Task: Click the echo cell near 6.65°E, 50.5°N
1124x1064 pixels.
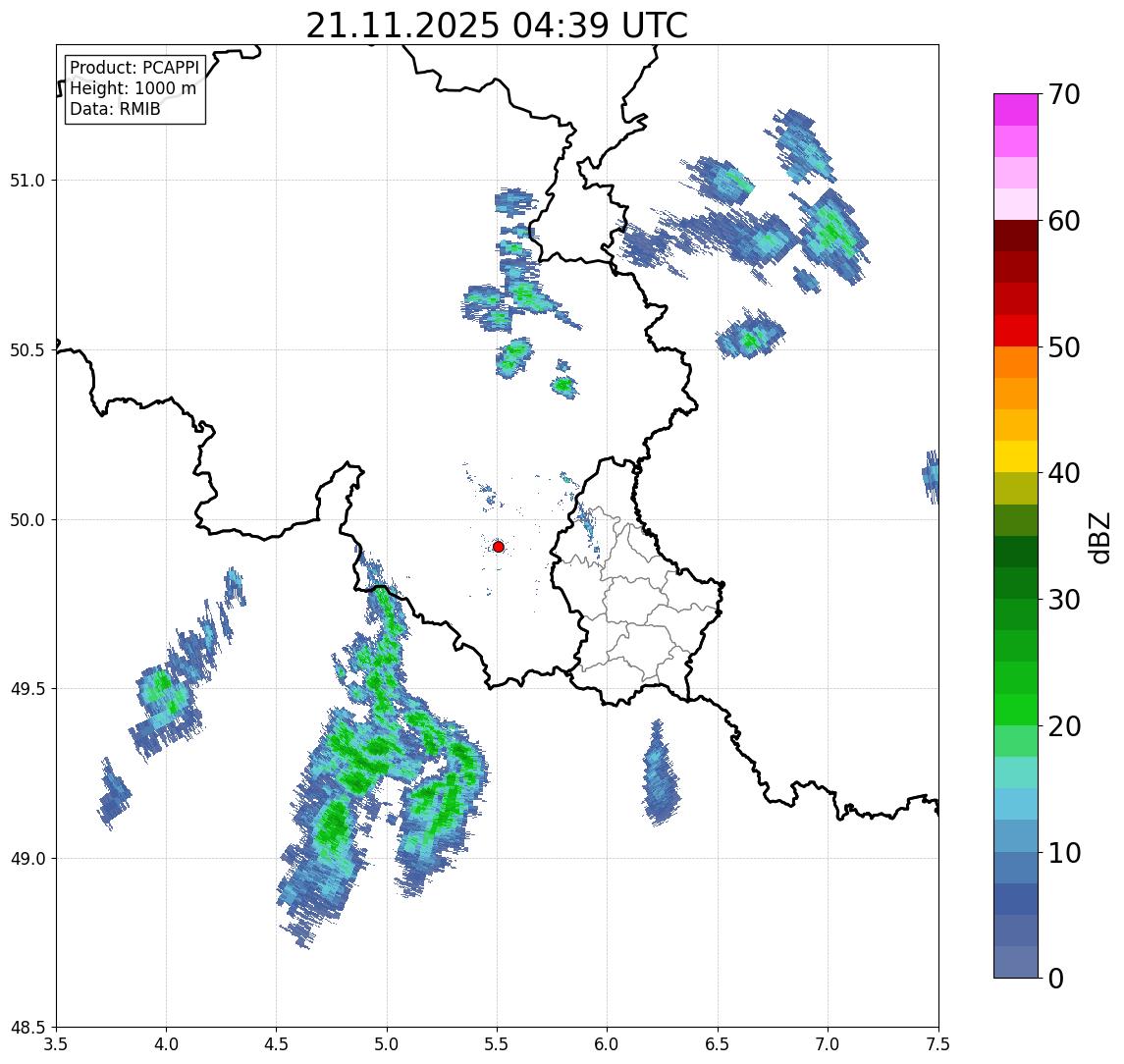Action: (x=751, y=335)
